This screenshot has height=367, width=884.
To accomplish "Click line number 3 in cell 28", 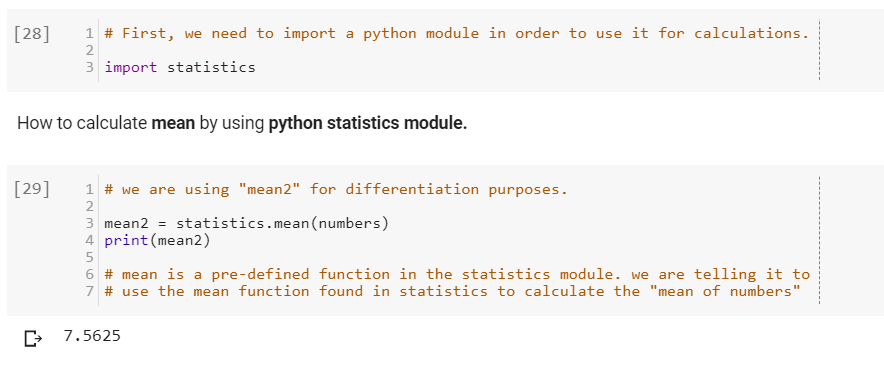I will tap(89, 68).
